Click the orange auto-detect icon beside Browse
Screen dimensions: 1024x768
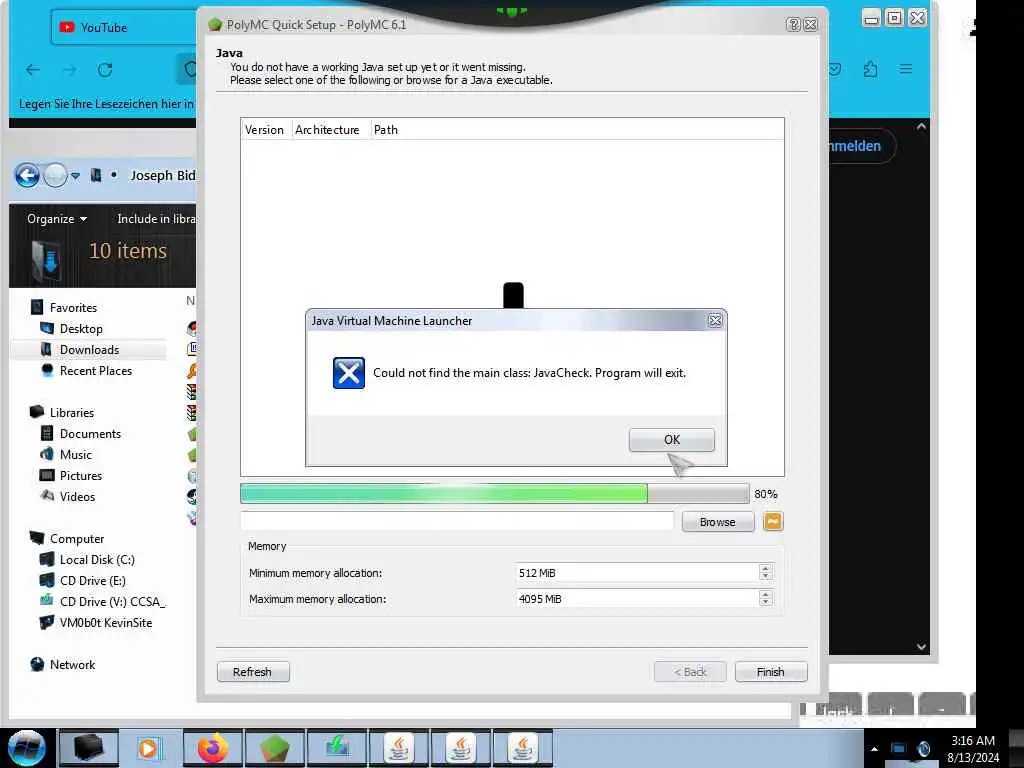pyautogui.click(x=773, y=521)
